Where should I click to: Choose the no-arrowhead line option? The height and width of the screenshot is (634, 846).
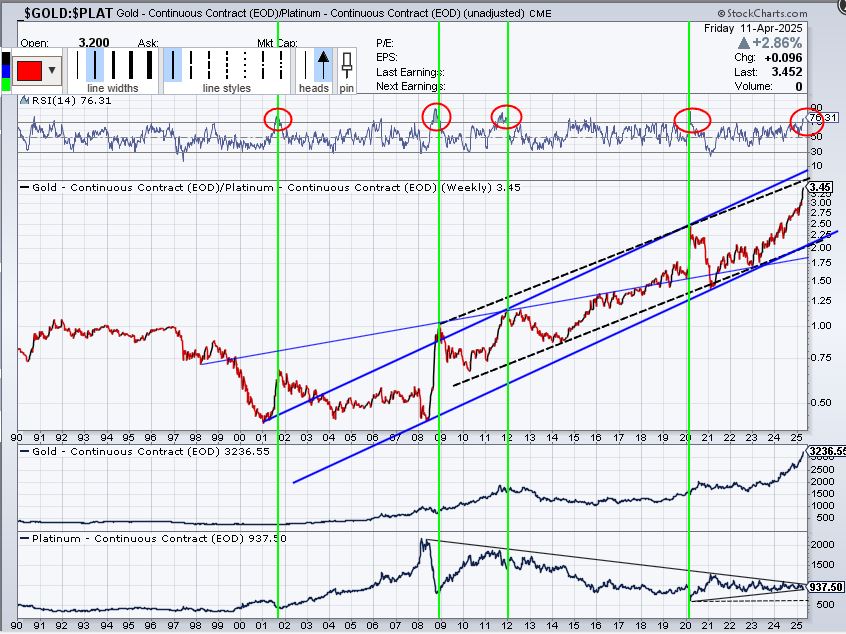[x=305, y=65]
